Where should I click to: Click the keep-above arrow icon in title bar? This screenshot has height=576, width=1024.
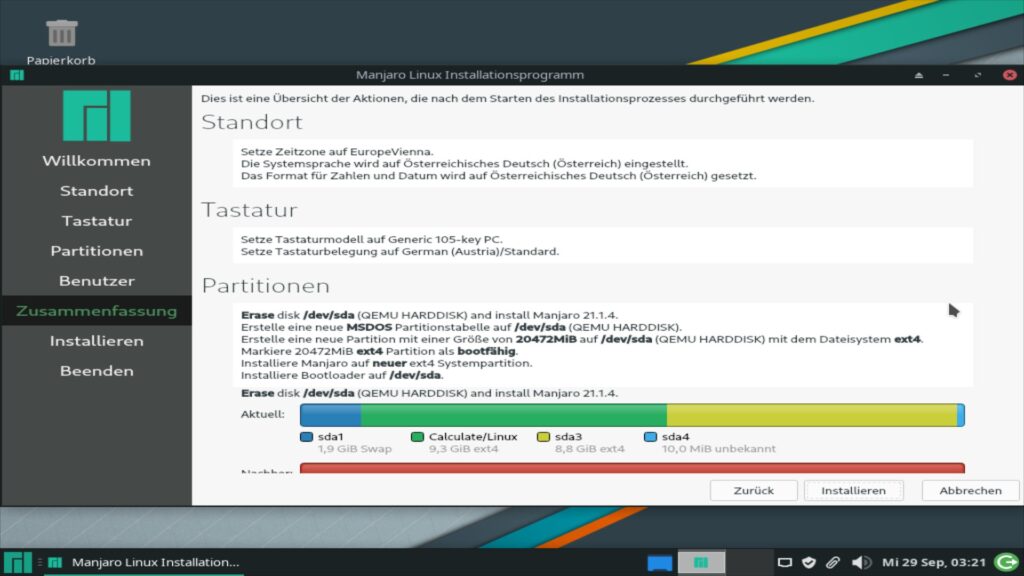point(919,75)
